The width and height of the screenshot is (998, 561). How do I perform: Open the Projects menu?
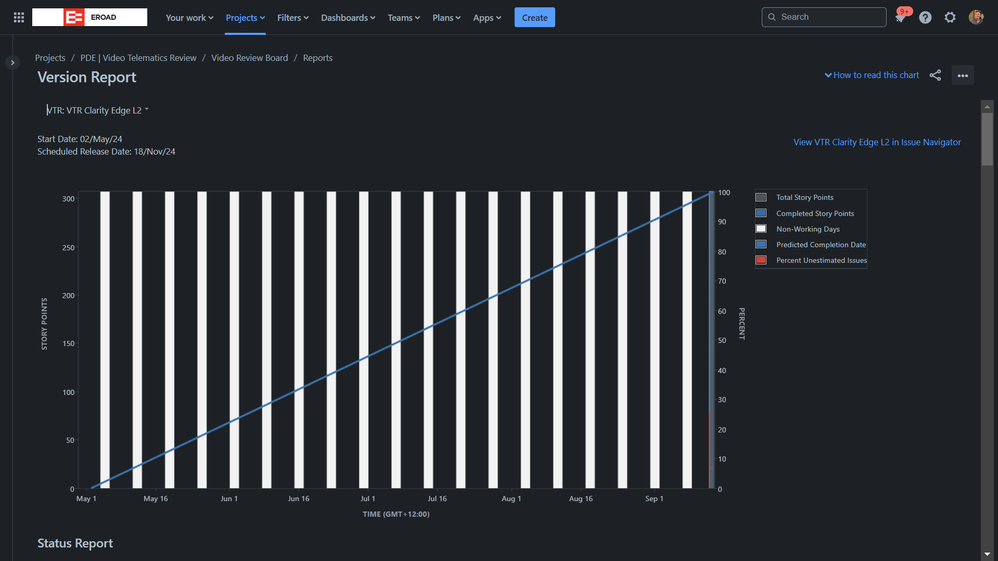point(245,17)
